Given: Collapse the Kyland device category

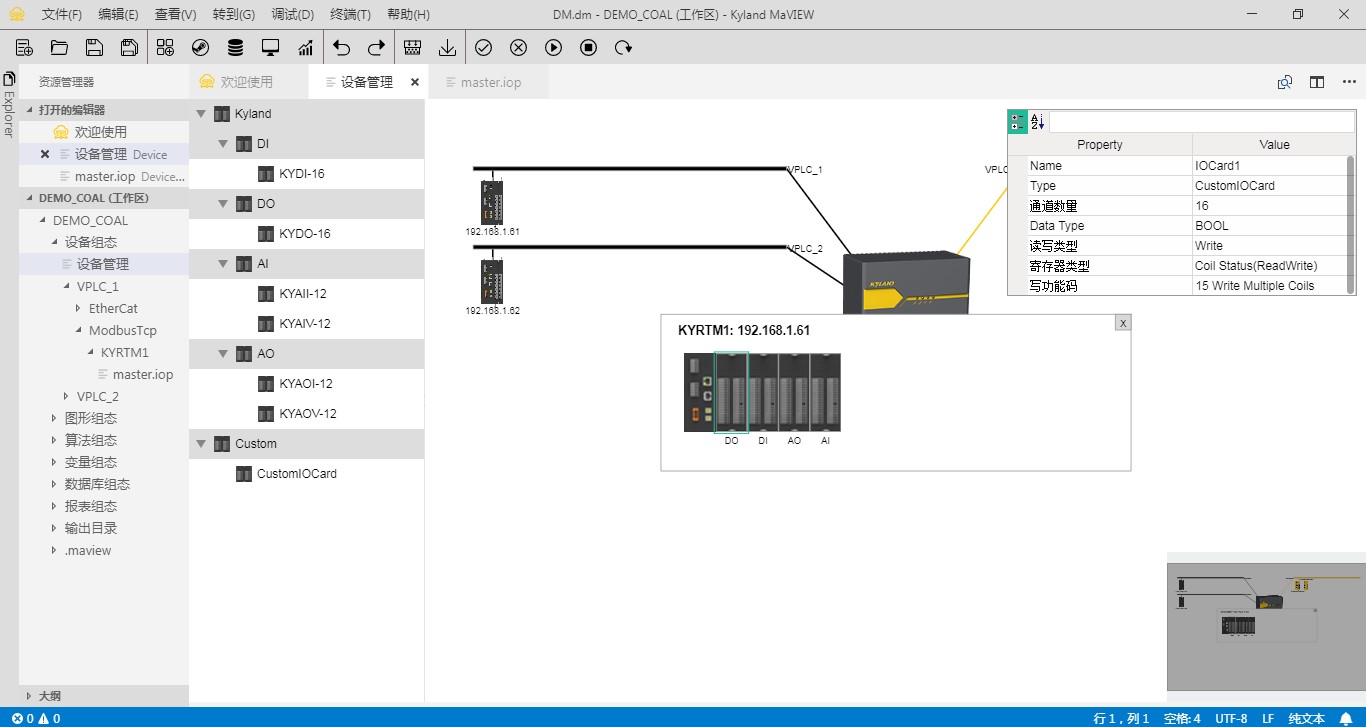Looking at the screenshot, I should pyautogui.click(x=201, y=114).
